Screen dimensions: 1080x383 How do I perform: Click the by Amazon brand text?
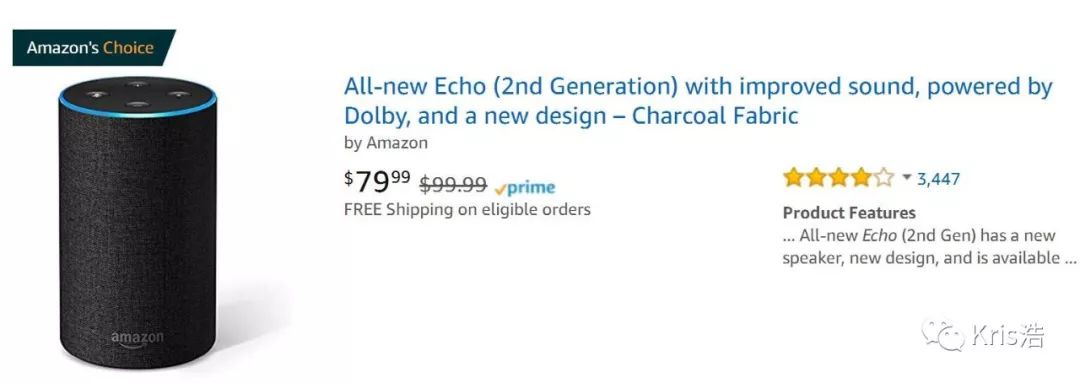pos(386,143)
